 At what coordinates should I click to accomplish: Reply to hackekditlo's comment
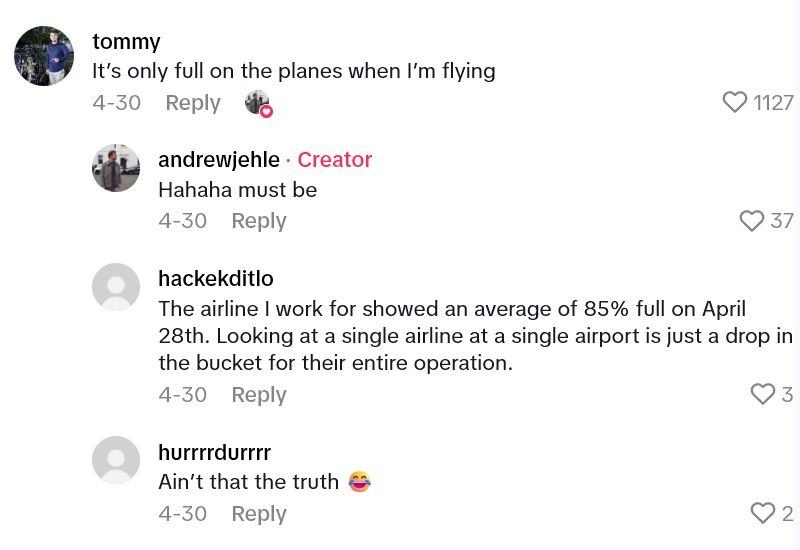click(x=259, y=395)
